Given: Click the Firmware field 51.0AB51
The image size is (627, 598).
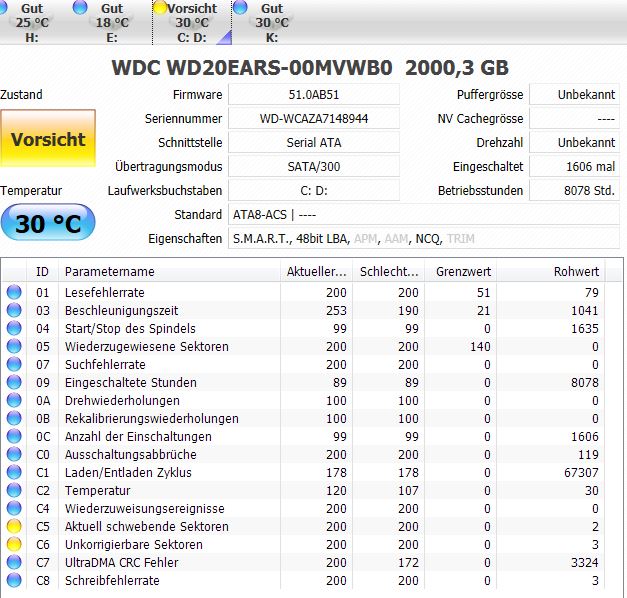Looking at the screenshot, I should 314,94.
